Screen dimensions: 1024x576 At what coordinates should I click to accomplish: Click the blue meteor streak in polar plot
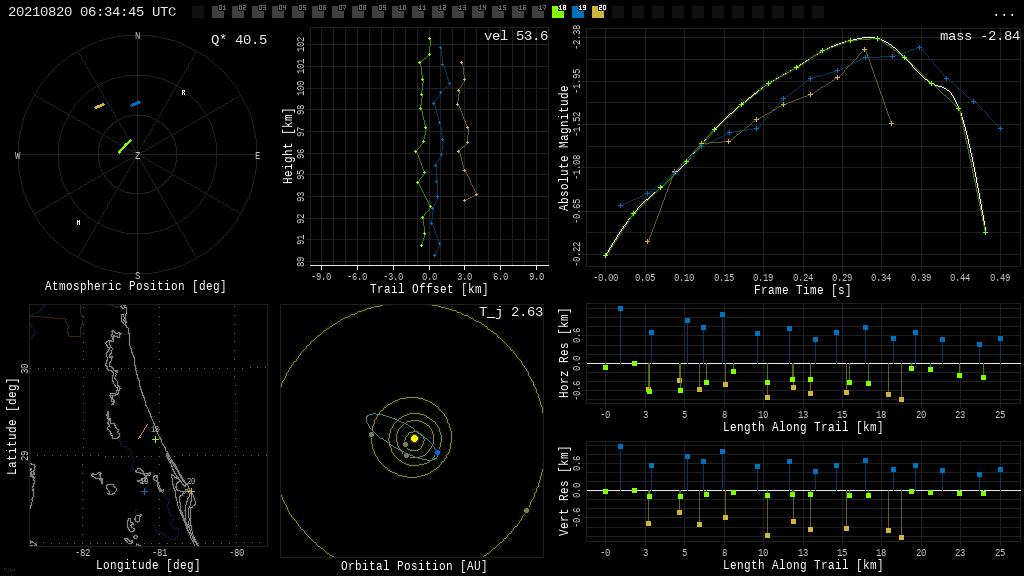coord(135,103)
